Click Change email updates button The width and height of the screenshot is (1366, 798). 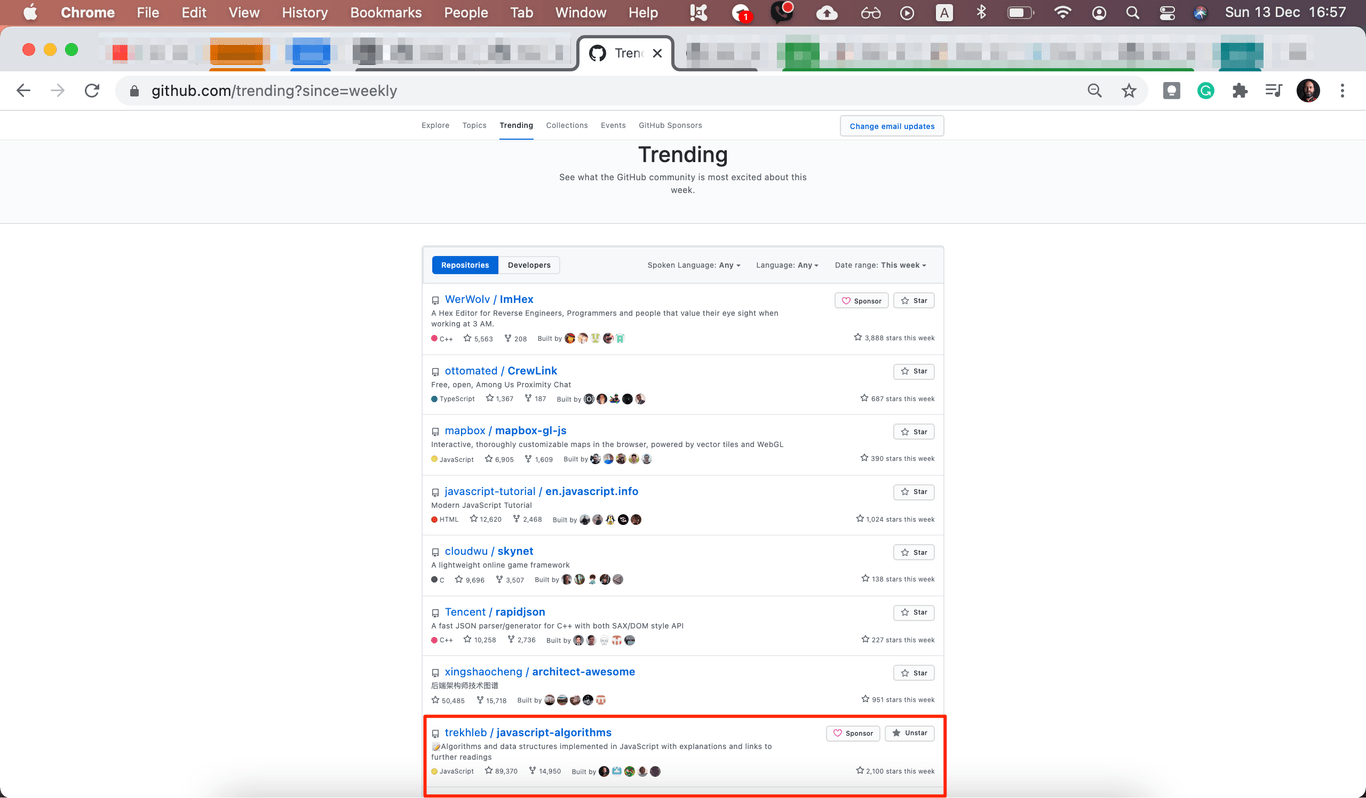[892, 126]
